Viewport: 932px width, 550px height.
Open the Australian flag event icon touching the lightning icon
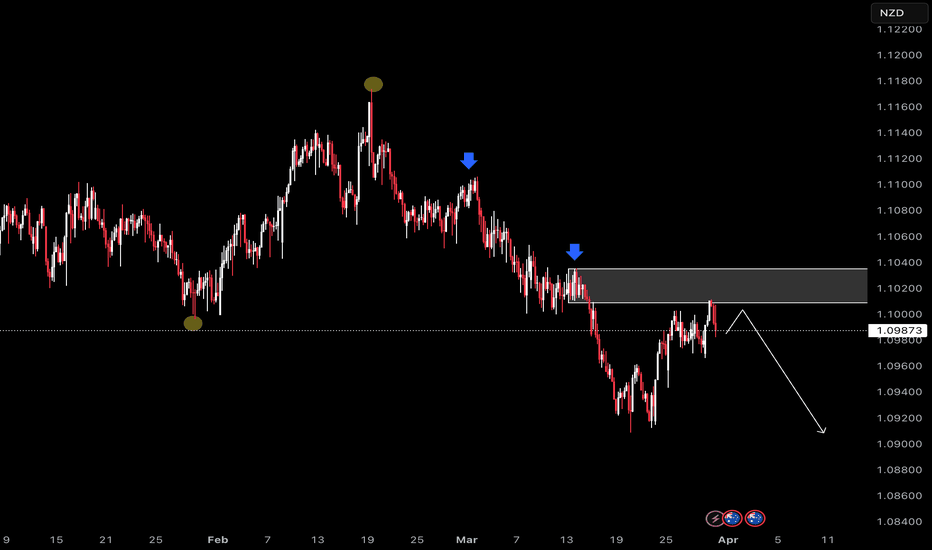click(732, 518)
